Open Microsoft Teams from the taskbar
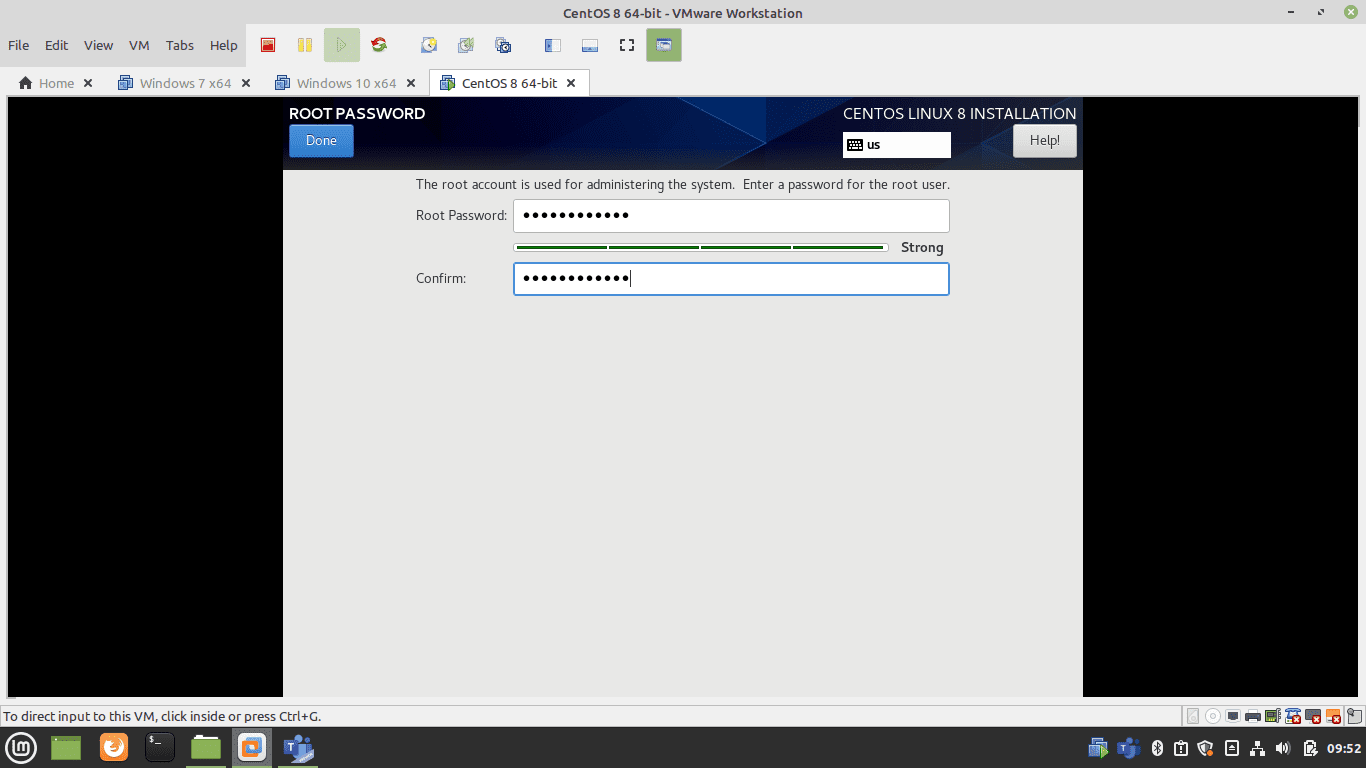 [298, 747]
